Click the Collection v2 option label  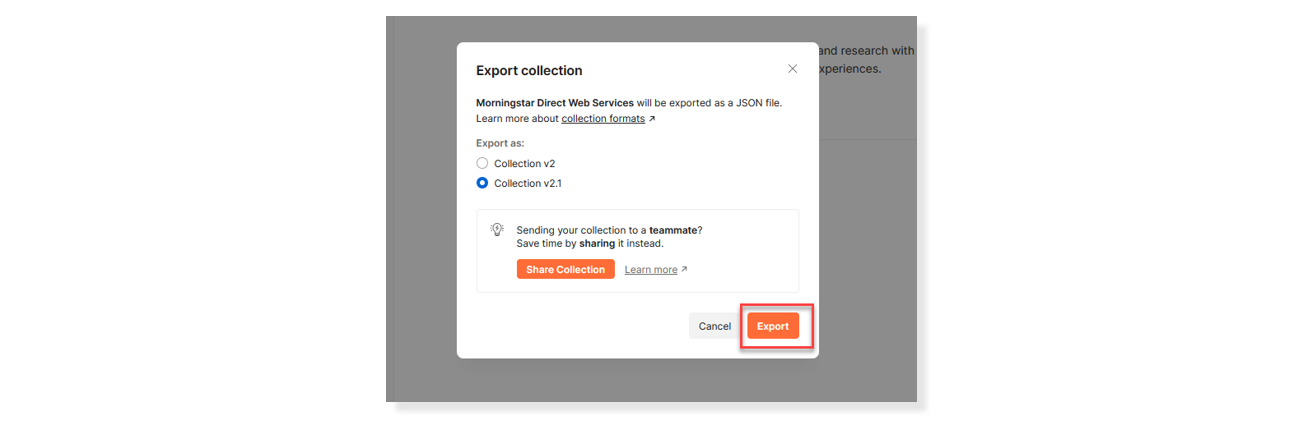pyautogui.click(x=524, y=163)
